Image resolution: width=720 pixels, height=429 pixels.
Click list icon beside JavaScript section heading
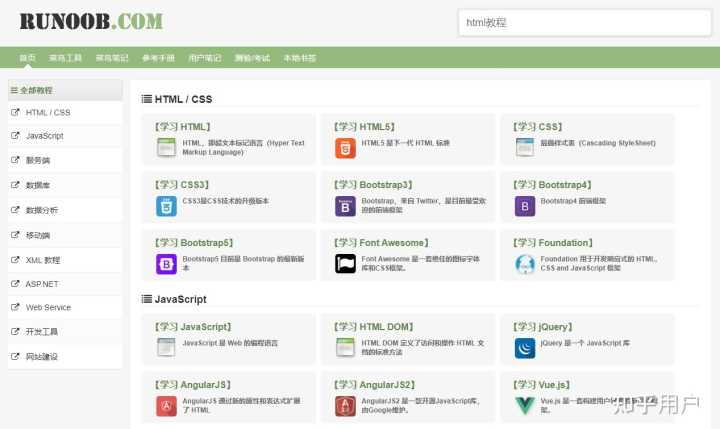point(146,299)
